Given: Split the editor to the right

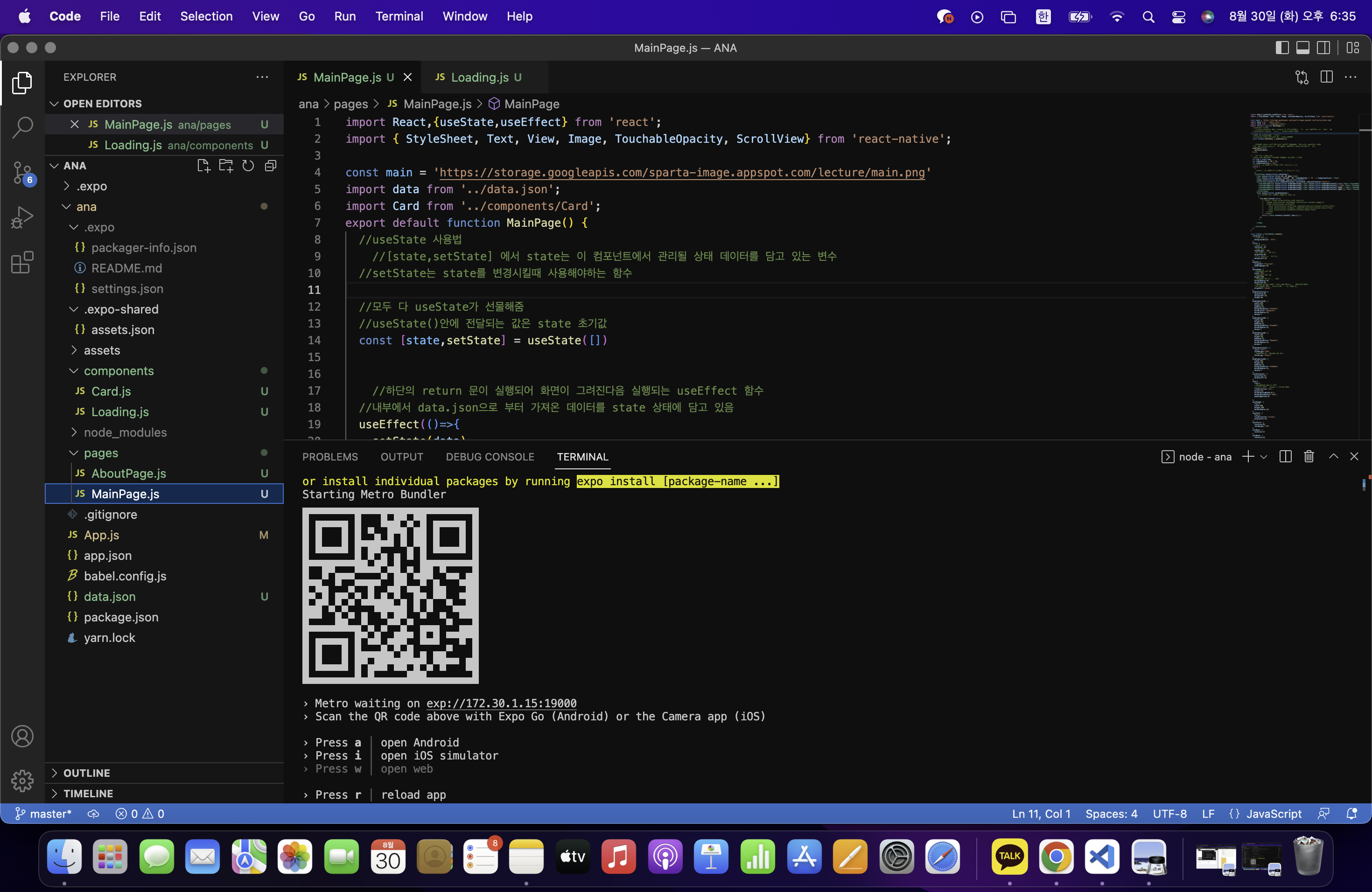Looking at the screenshot, I should pos(1326,77).
